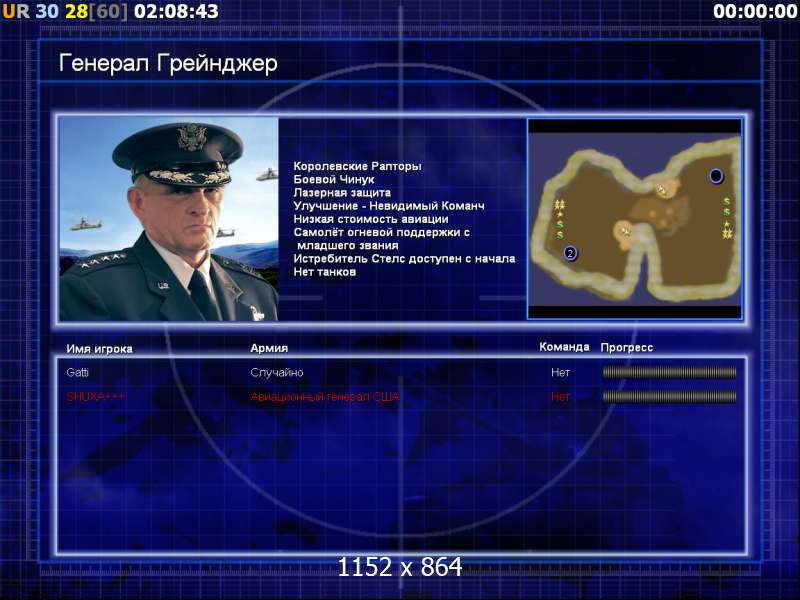Select the player name 'Gatti'
Image resolution: width=800 pixels, height=600 pixels.
pyautogui.click(x=78, y=372)
